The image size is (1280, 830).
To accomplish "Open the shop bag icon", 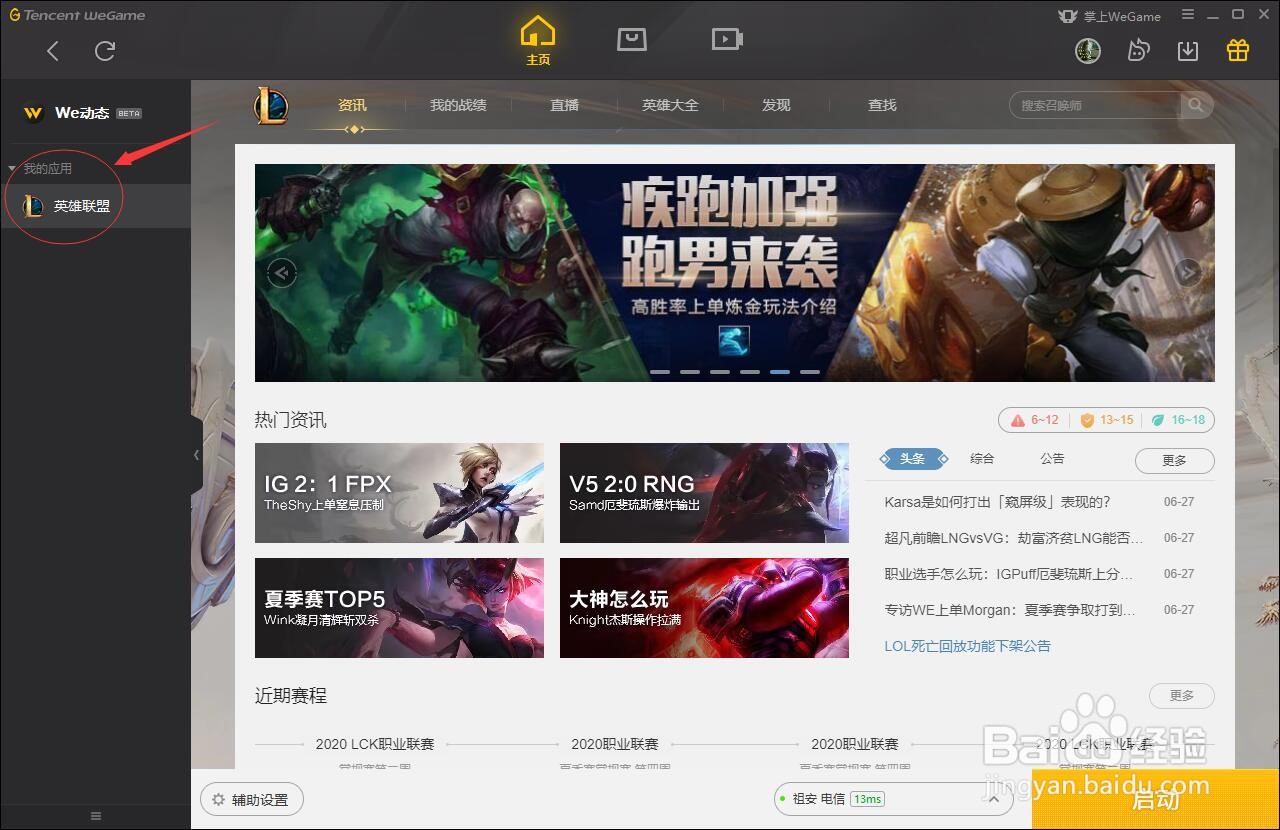I will (632, 39).
